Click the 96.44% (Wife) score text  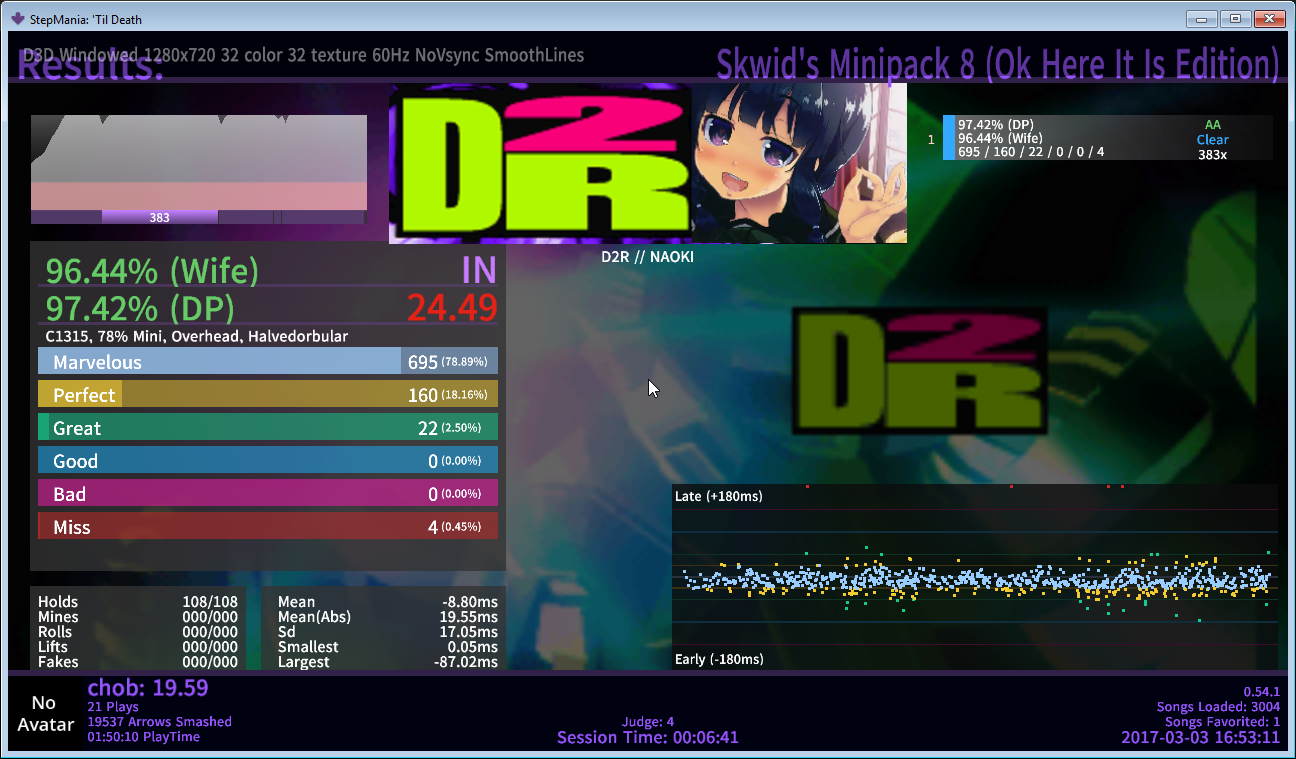click(152, 271)
